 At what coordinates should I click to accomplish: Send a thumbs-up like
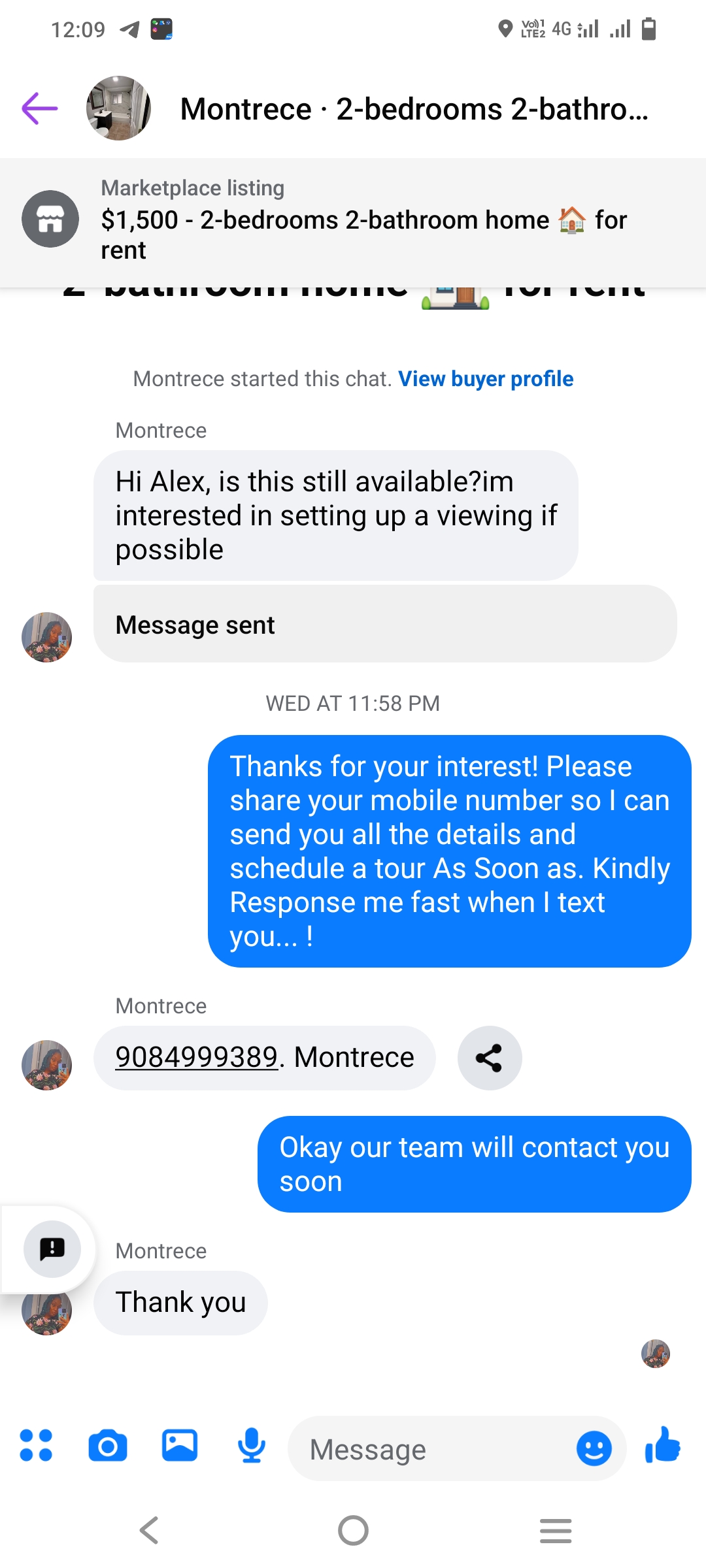(663, 1444)
